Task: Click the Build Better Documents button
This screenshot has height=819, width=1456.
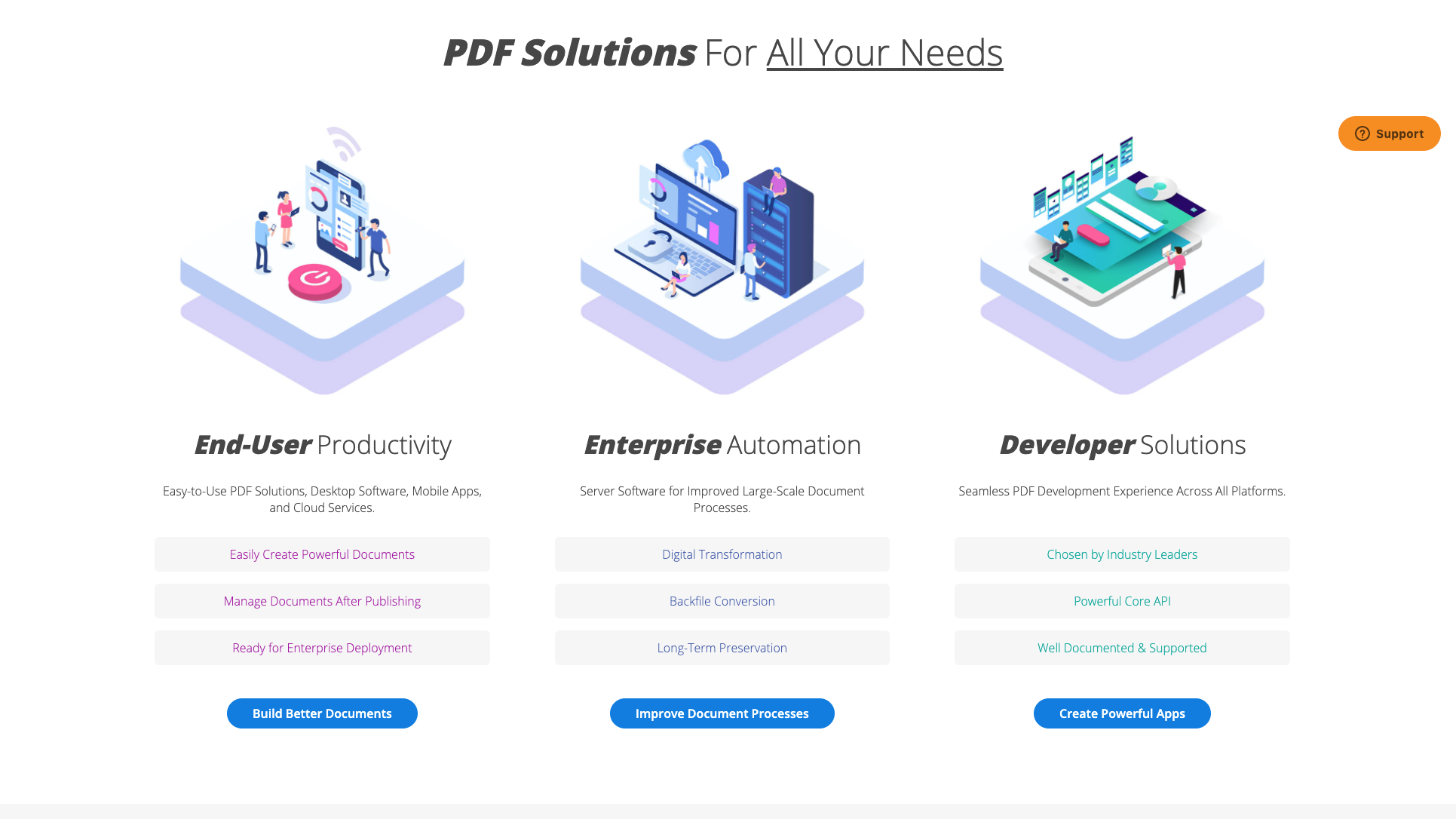Action: 322,713
